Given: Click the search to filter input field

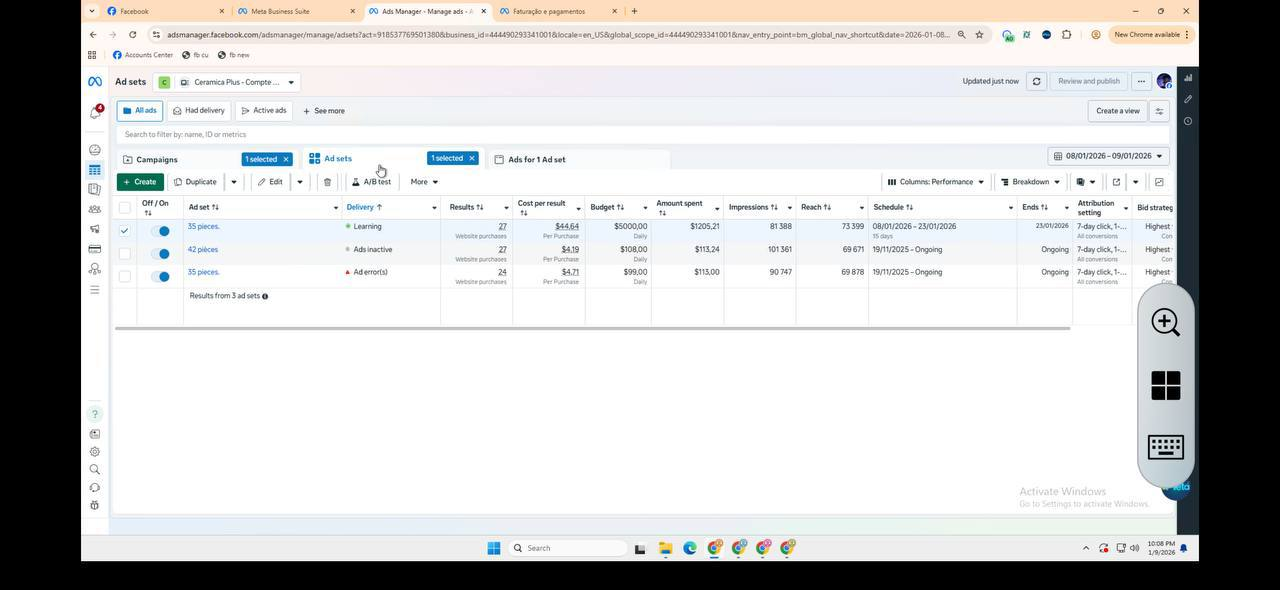Looking at the screenshot, I should tap(640, 134).
